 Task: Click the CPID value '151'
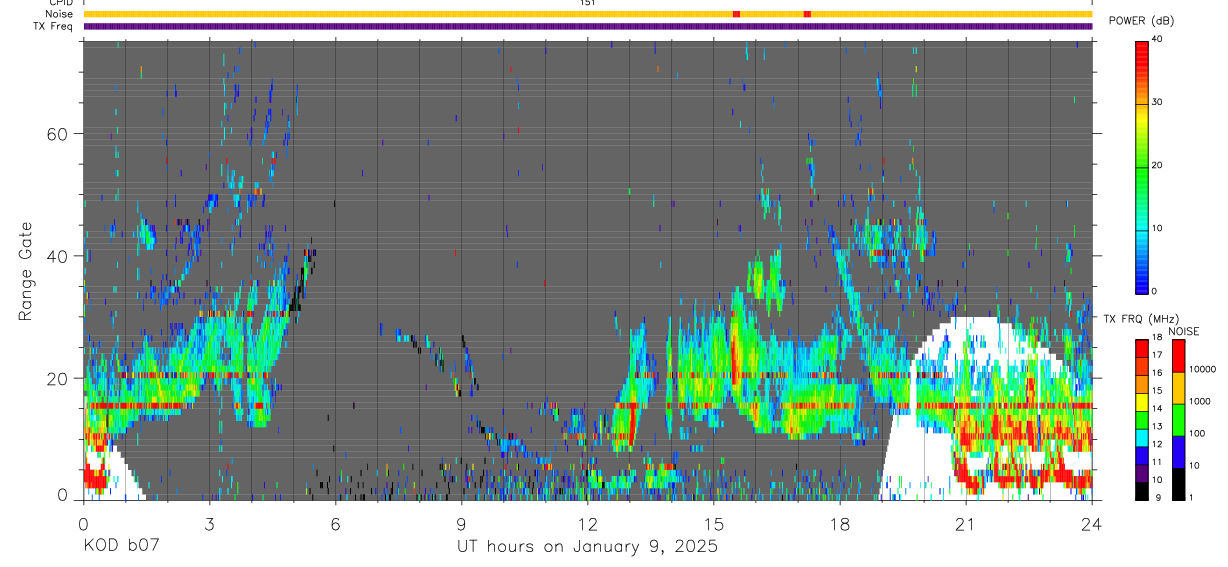click(587, 3)
